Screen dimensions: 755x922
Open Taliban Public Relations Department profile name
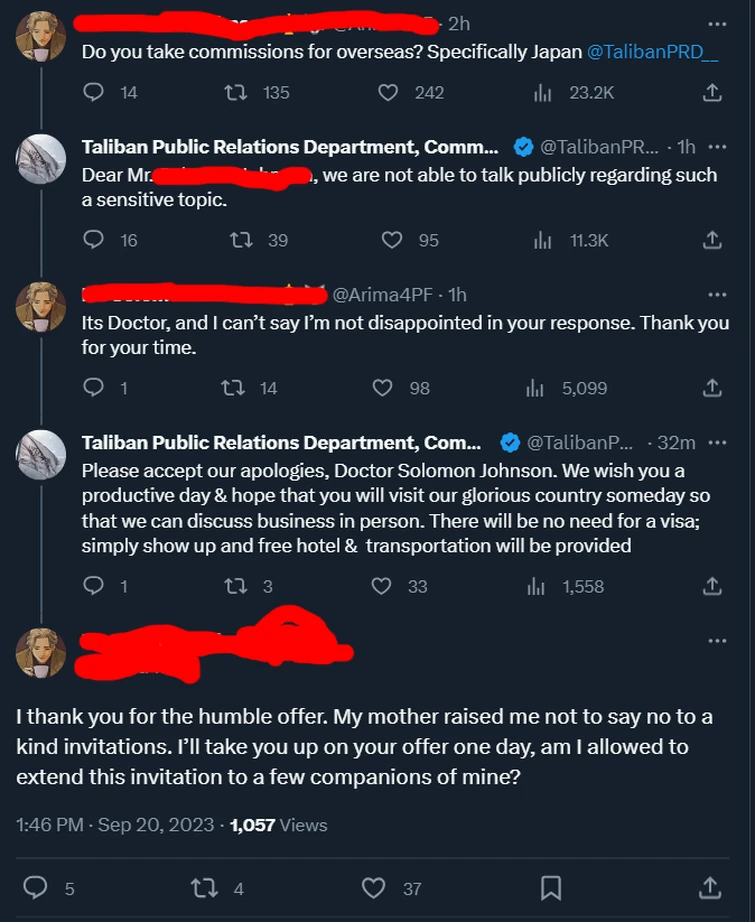[289, 148]
